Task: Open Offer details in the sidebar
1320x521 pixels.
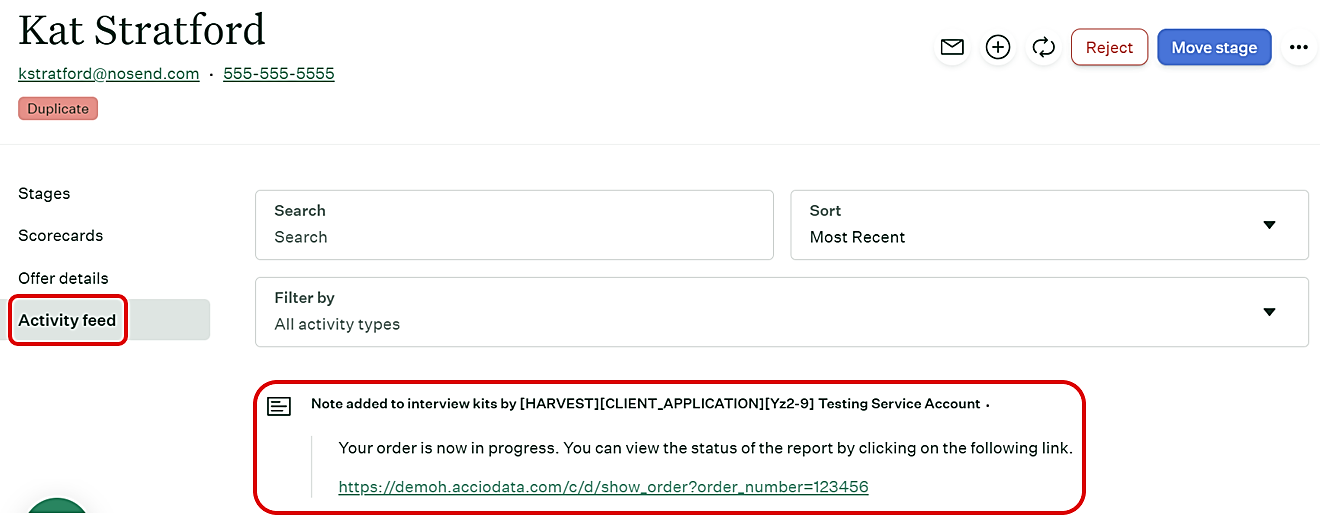Action: pos(63,278)
